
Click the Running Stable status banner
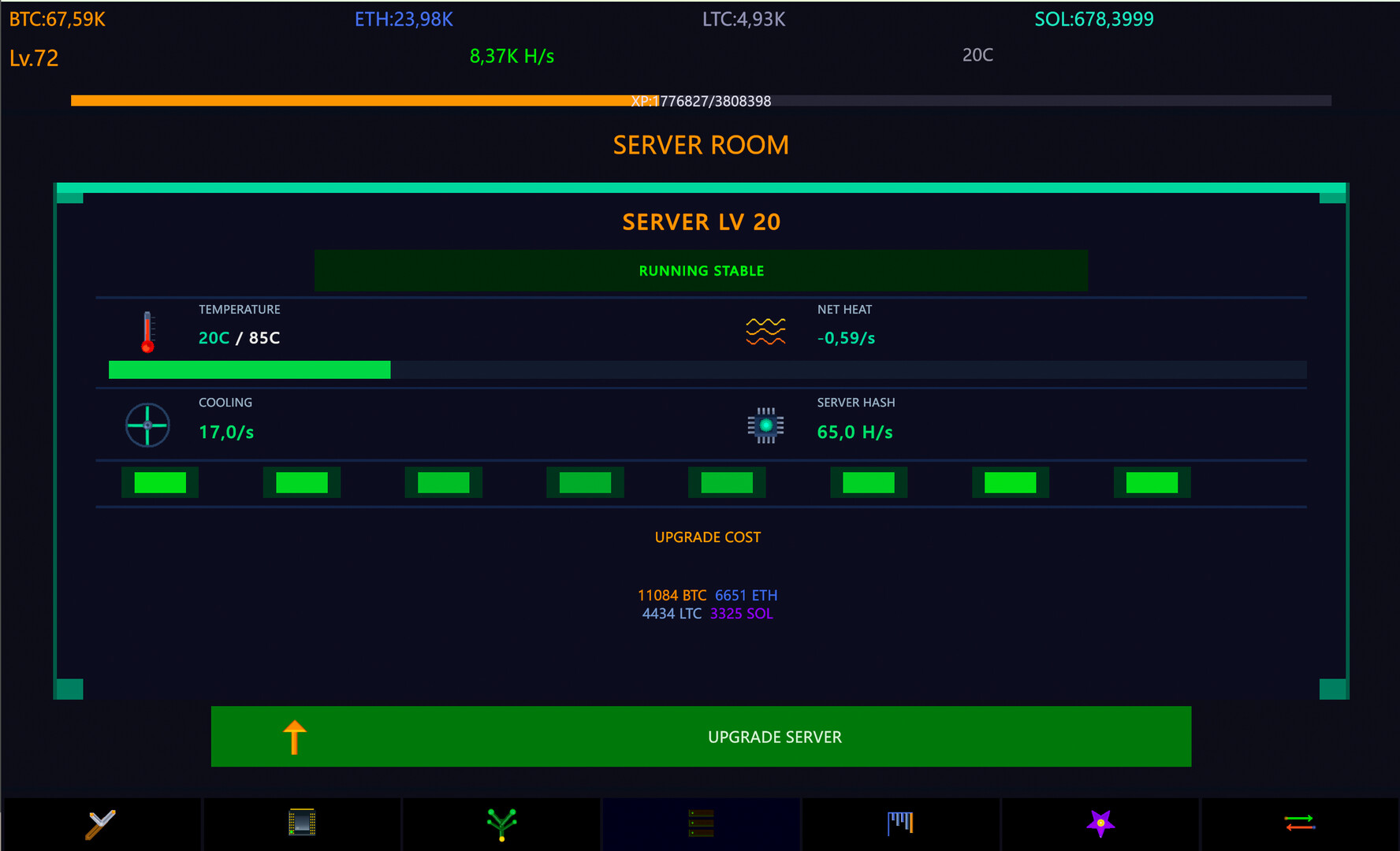pos(701,271)
